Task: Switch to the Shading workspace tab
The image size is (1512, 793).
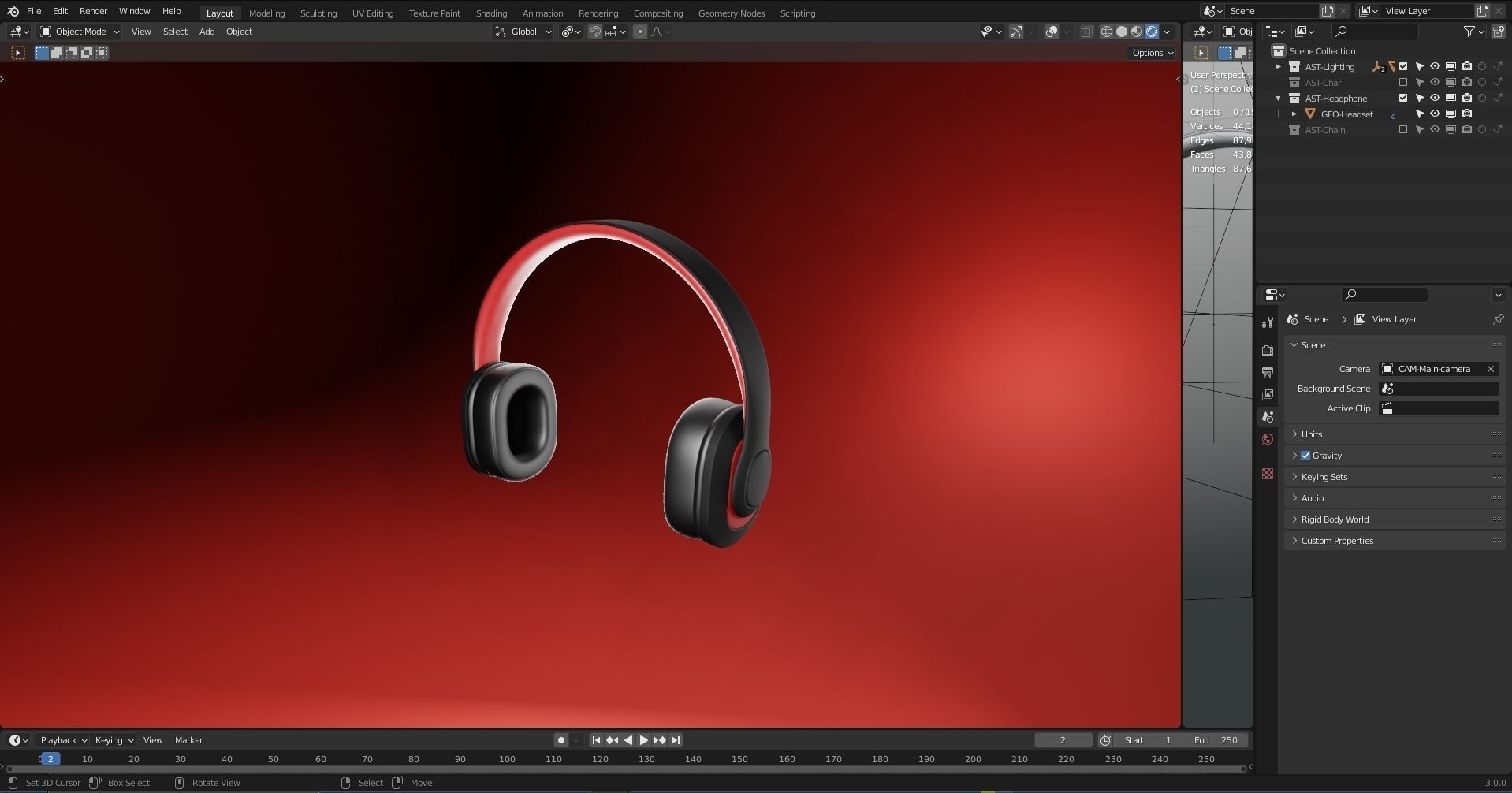Action: pyautogui.click(x=491, y=13)
